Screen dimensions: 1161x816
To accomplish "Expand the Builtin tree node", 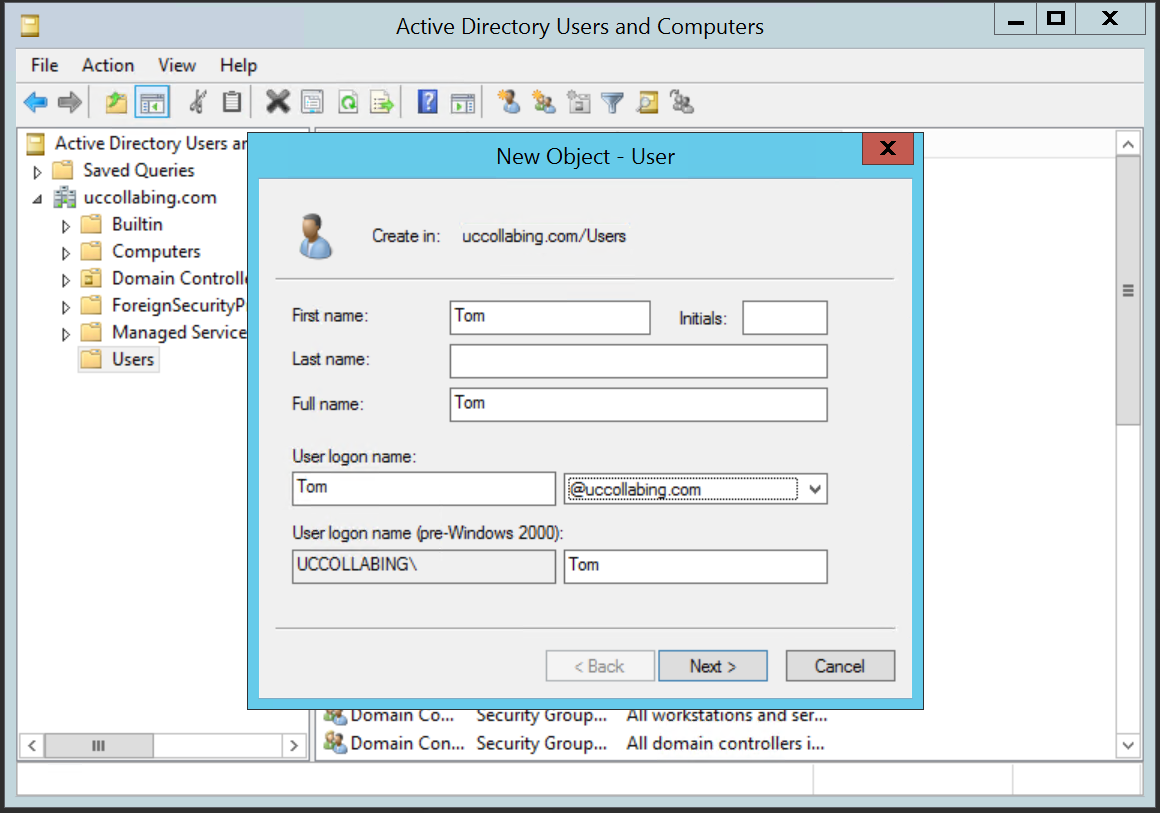I will coord(66,226).
